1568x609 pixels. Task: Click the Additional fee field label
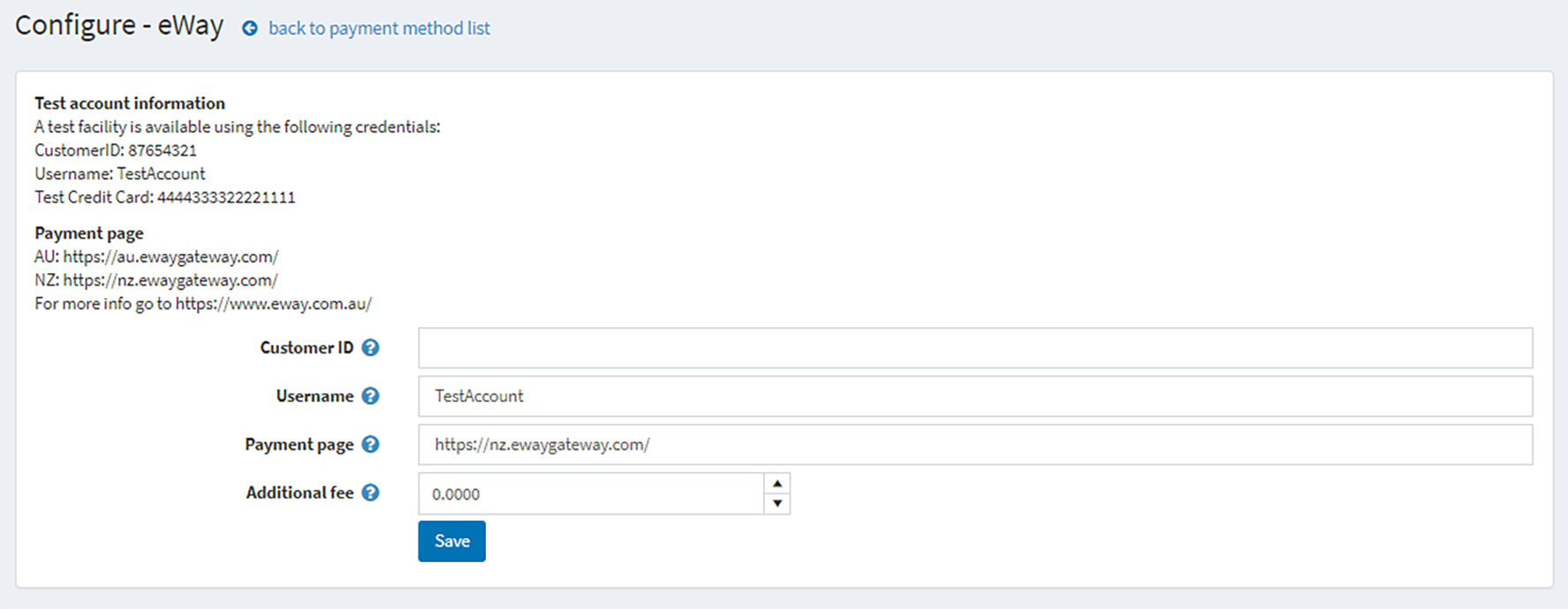[299, 492]
